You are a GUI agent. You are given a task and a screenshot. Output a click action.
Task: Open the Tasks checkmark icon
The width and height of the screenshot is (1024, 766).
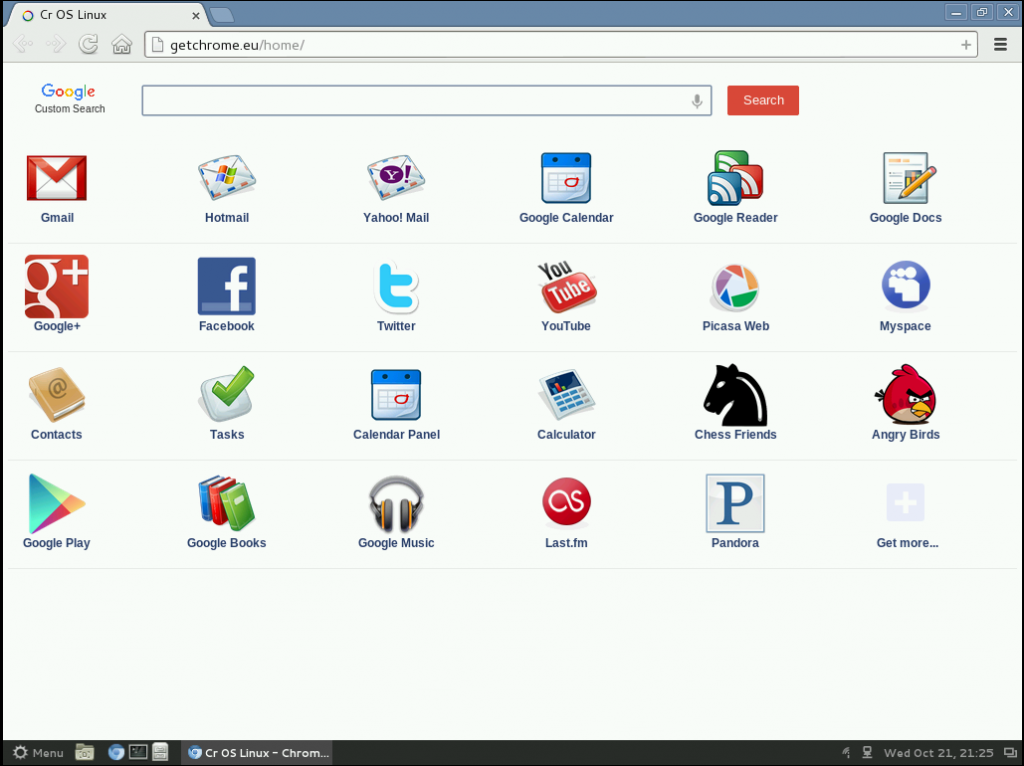point(227,394)
